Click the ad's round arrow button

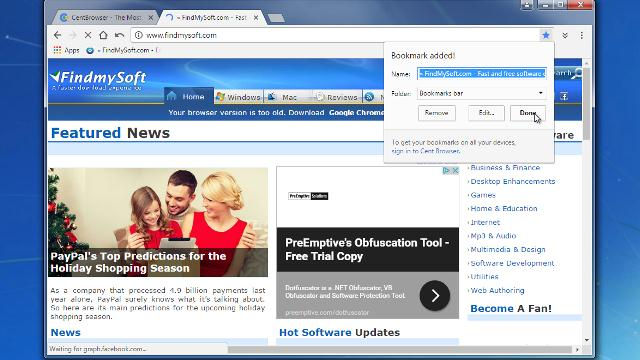coord(435,296)
